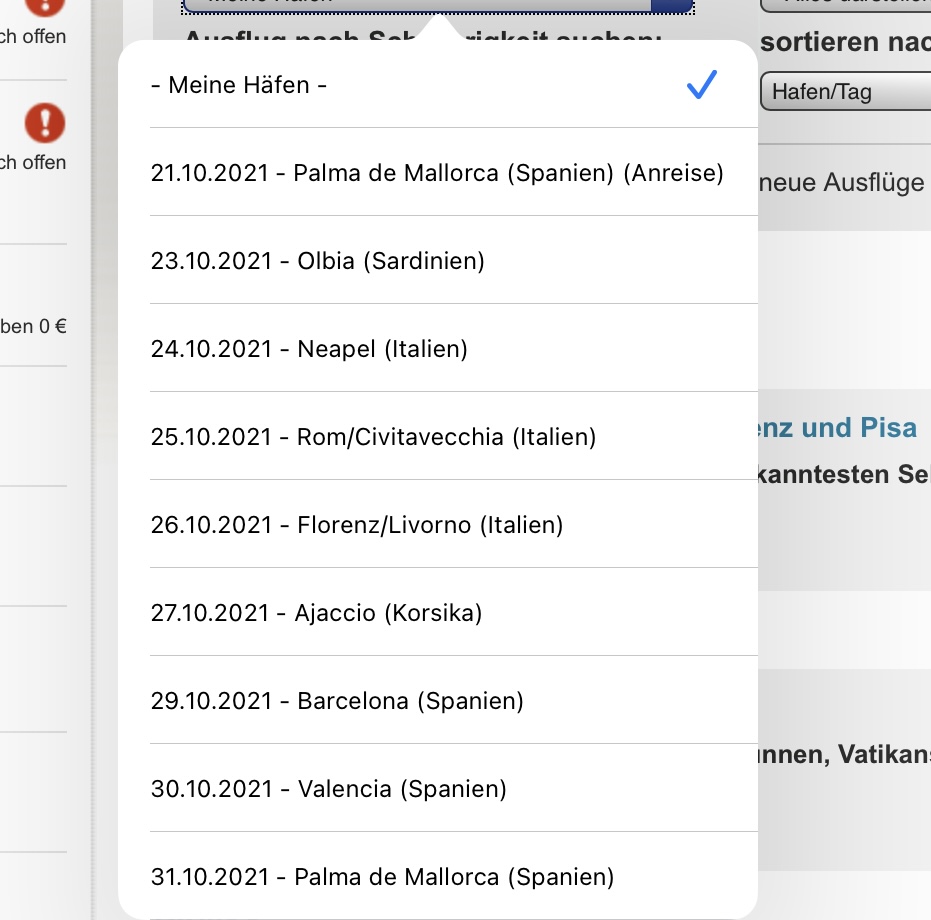Image resolution: width=931 pixels, height=920 pixels.
Task: Choose 21.10.2021 Palma de Mallorca (Anreise)
Action: [x=437, y=173]
